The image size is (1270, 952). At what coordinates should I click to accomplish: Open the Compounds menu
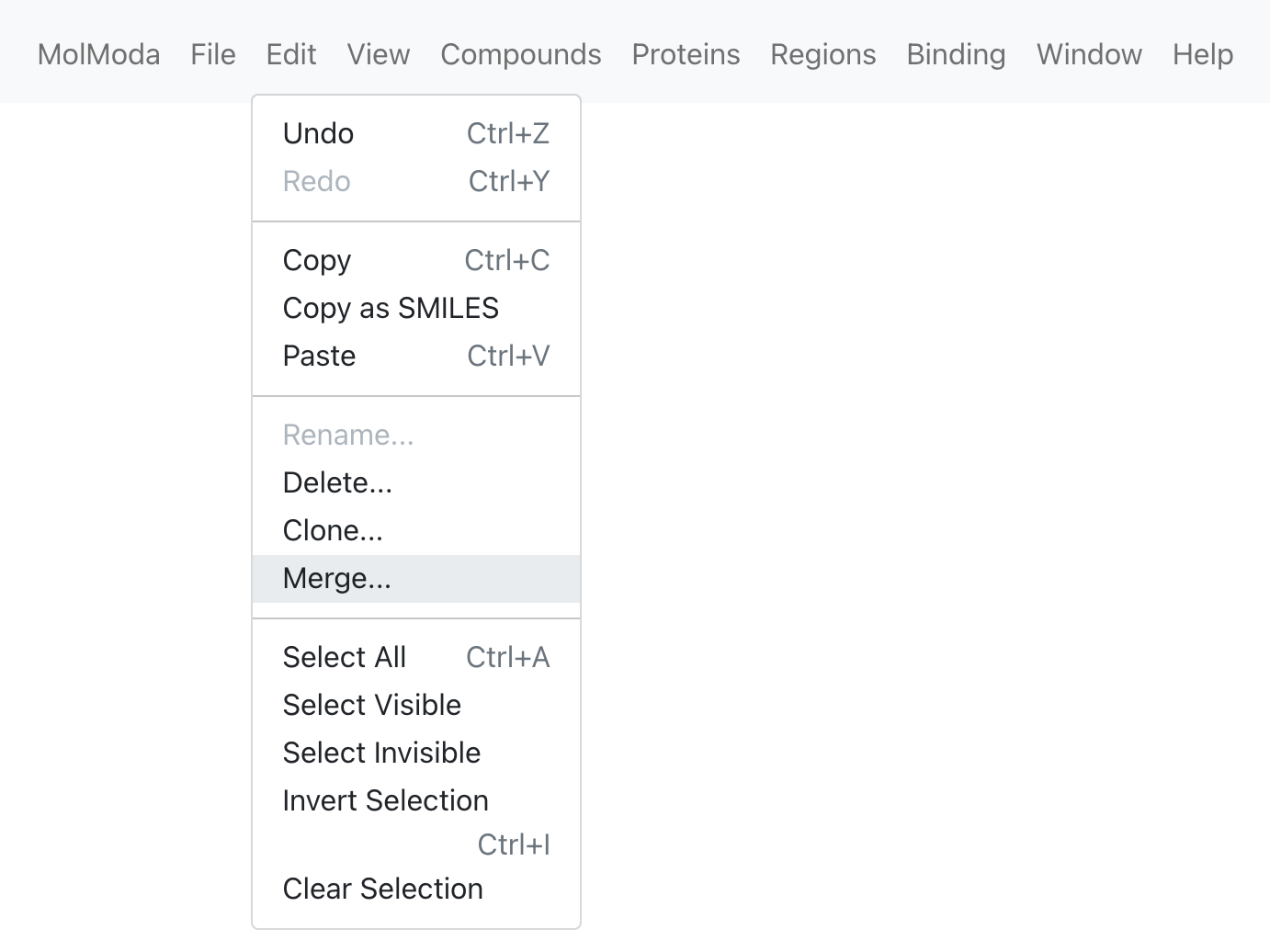(x=521, y=54)
